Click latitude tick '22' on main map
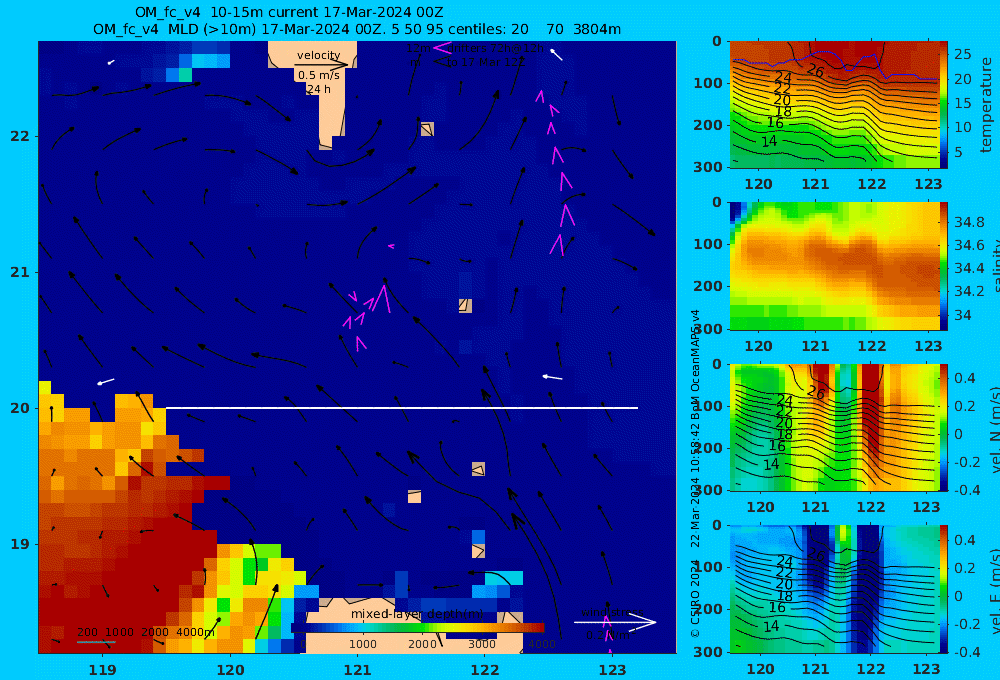1000x680 pixels. [20, 136]
